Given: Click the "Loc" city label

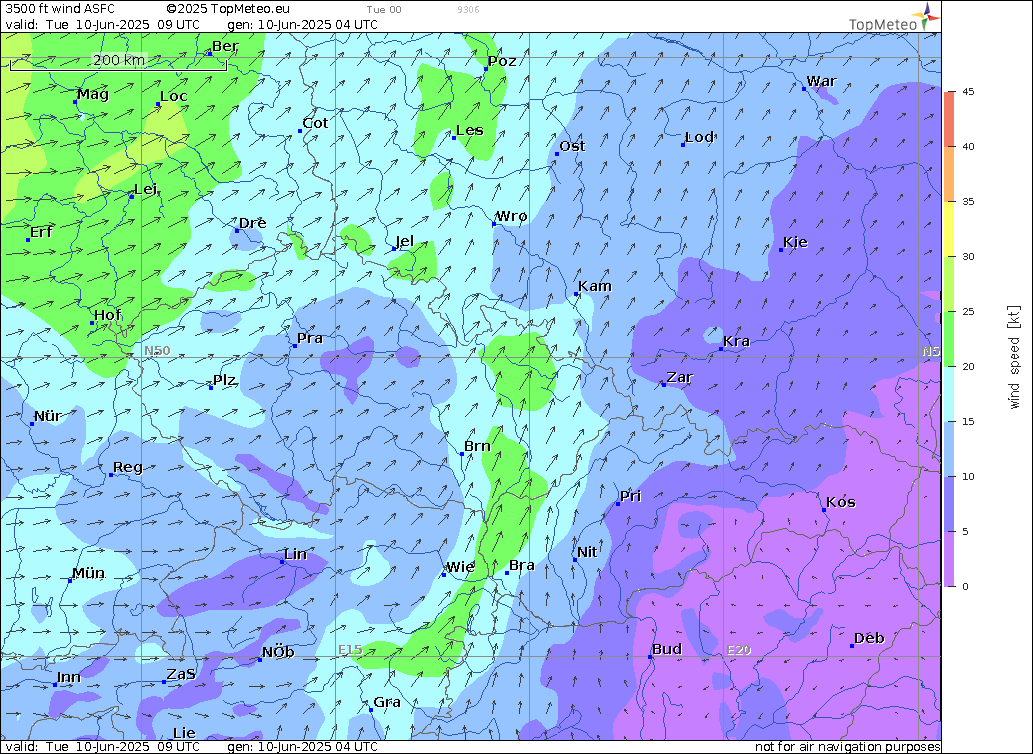Looking at the screenshot, I should coord(174,96).
